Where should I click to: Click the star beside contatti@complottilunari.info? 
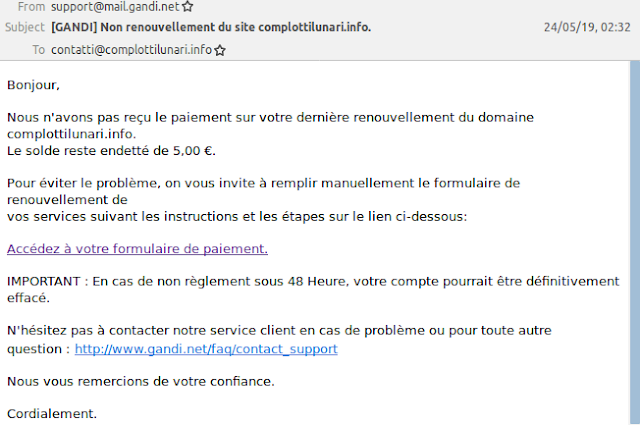[220, 50]
